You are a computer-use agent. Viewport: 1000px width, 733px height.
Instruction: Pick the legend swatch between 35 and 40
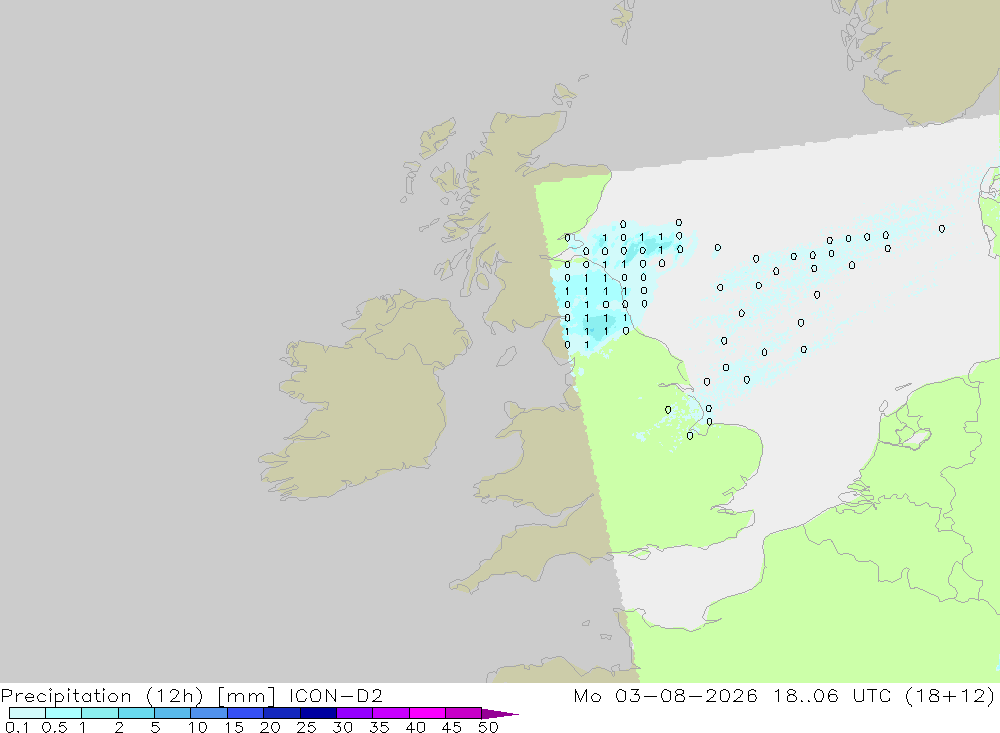coord(391,713)
